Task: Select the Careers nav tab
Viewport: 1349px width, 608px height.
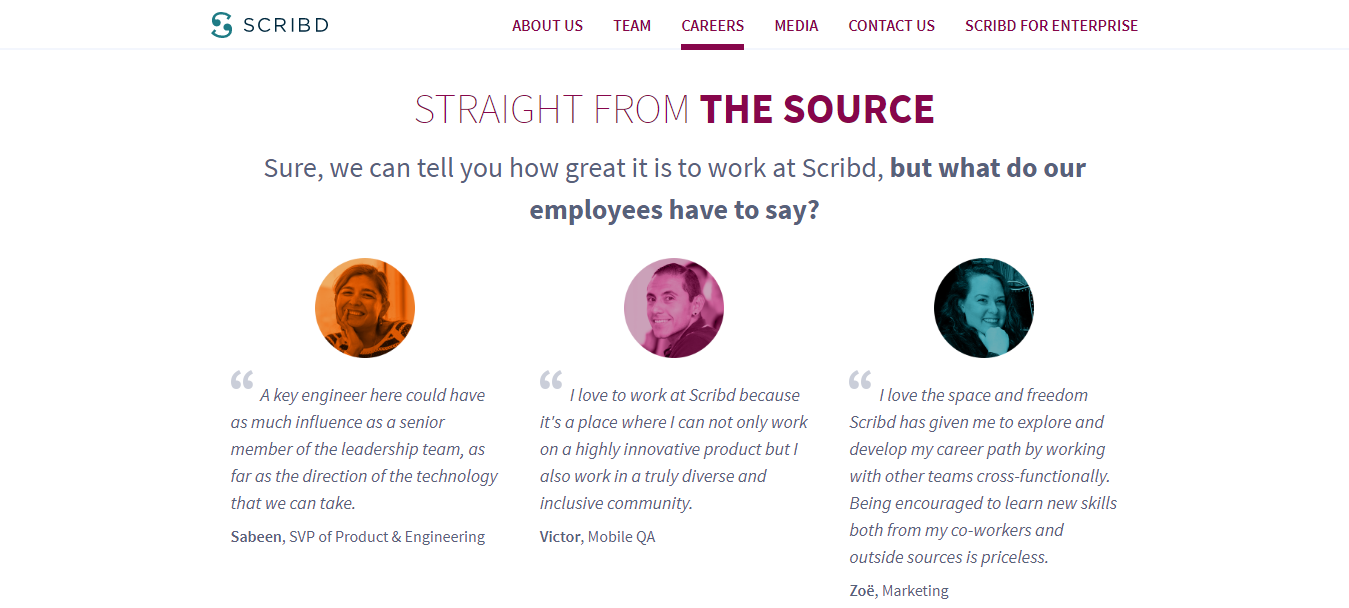Action: coord(712,26)
